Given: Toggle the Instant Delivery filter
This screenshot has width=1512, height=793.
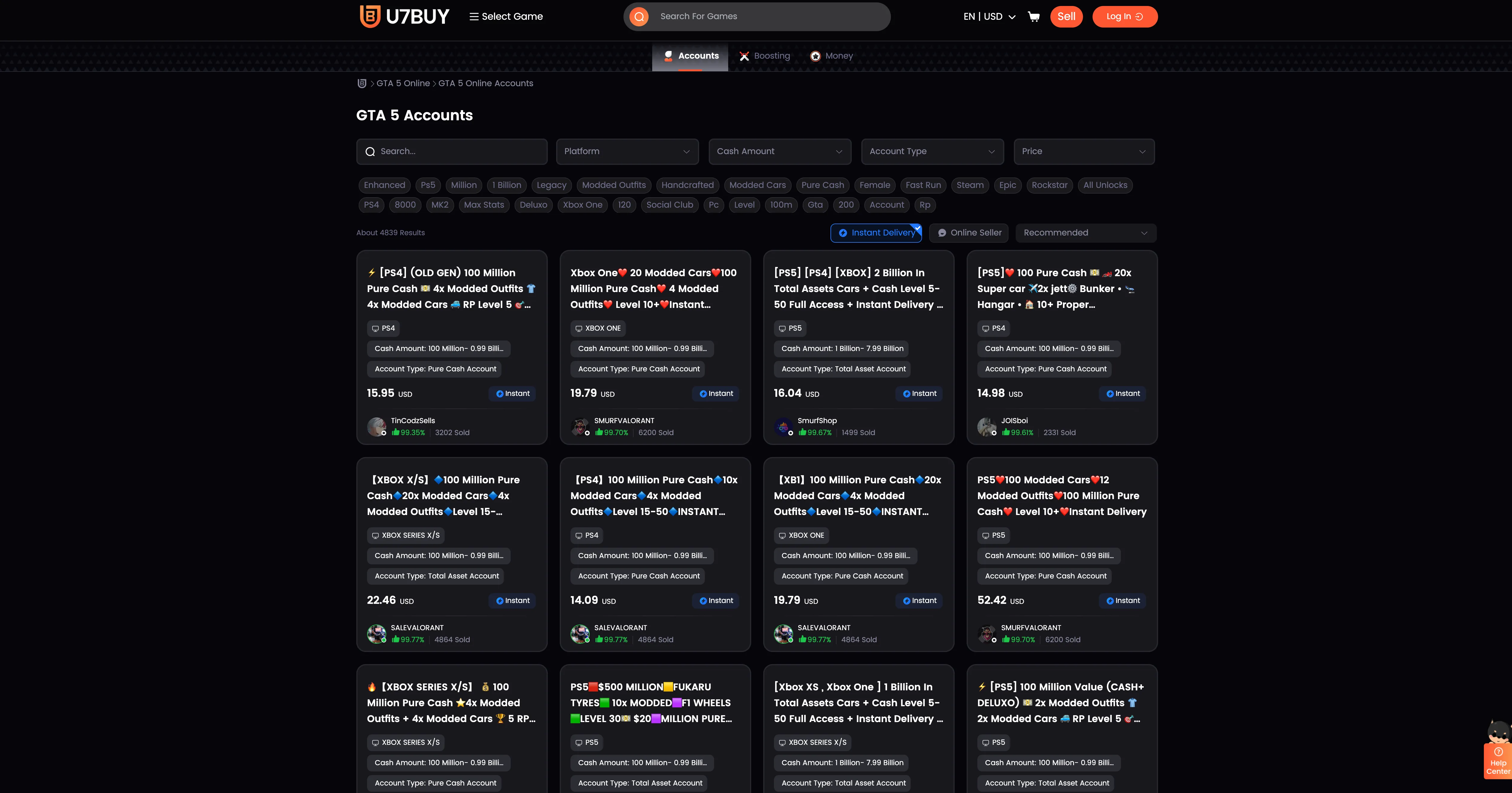Looking at the screenshot, I should click(x=876, y=233).
